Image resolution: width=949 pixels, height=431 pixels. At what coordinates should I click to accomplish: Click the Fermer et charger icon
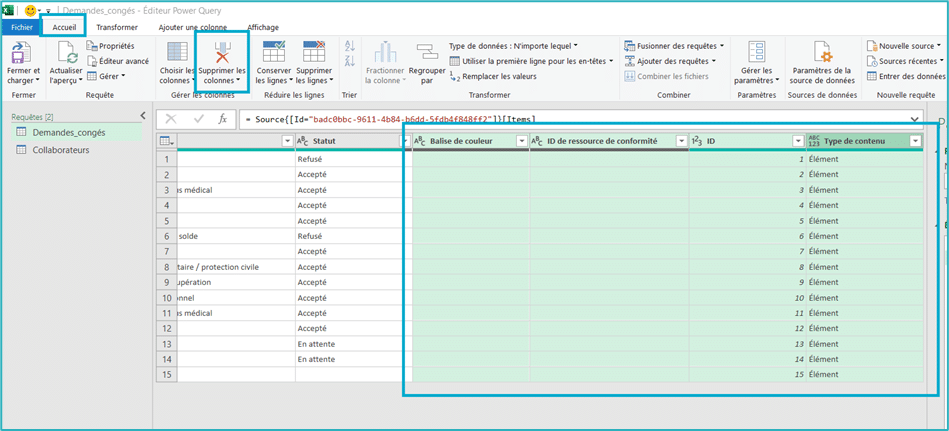pos(23,54)
